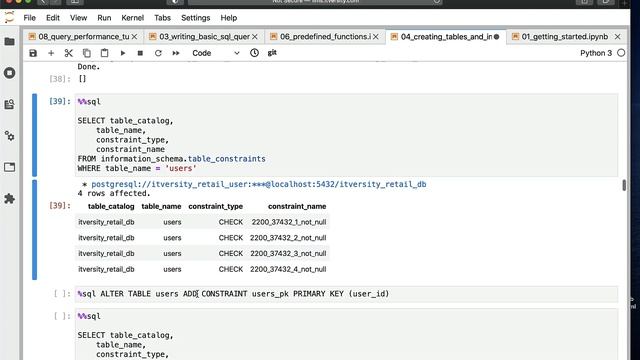This screenshot has width=640, height=360.
Task: Click the notebook vertical scrollbar thumb
Action: coord(624,185)
